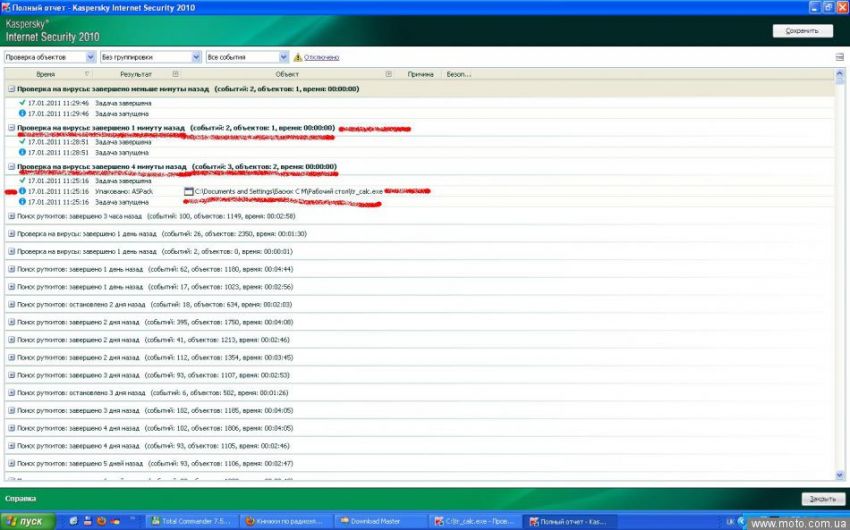Click scrollbar down arrow in report list

click(x=840, y=475)
